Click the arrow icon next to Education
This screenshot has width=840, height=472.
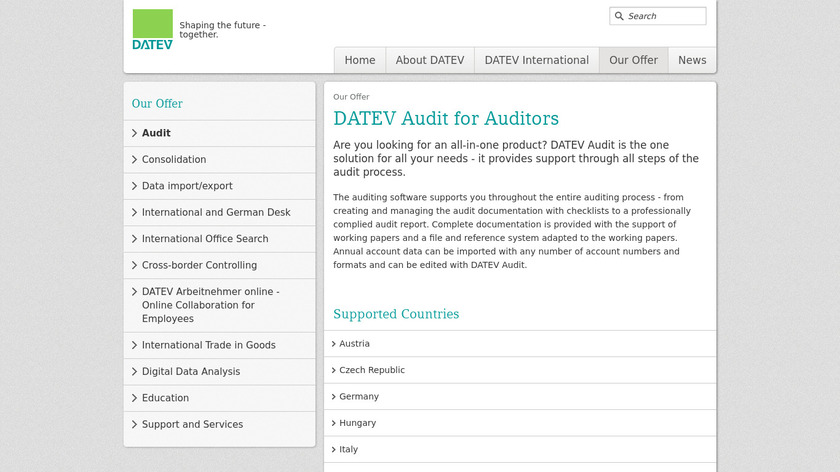click(x=134, y=398)
